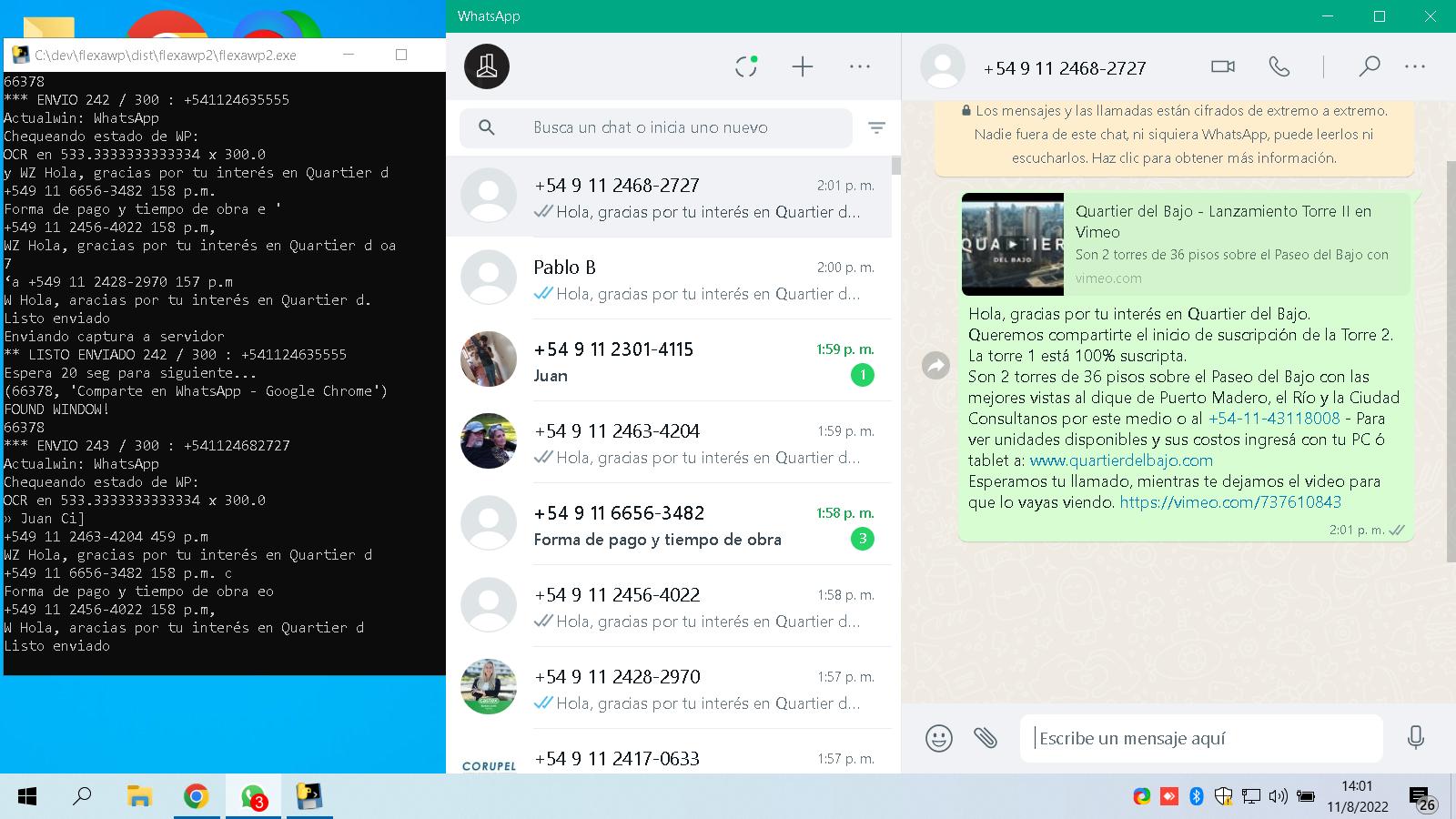Click the Bluetooth tray icon

(x=1197, y=797)
